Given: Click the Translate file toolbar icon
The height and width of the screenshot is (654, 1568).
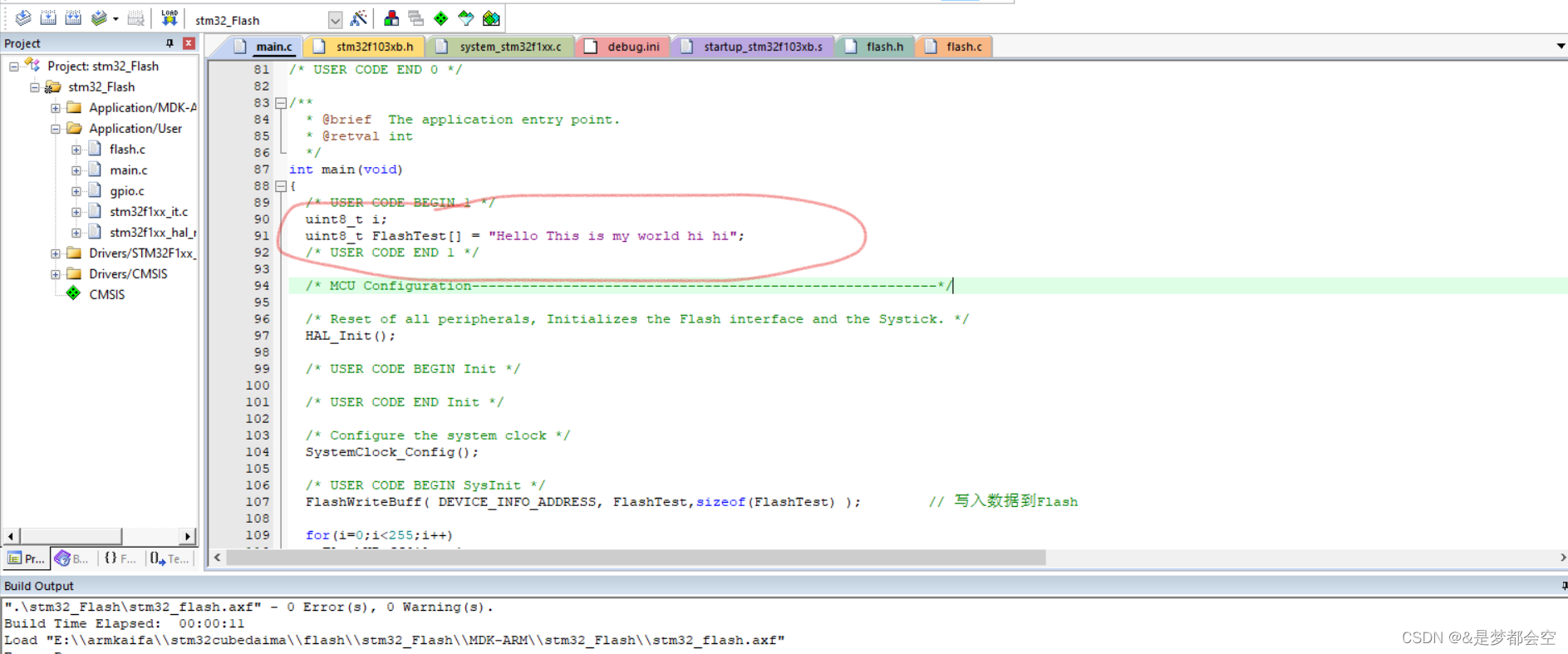Looking at the screenshot, I should 23,18.
